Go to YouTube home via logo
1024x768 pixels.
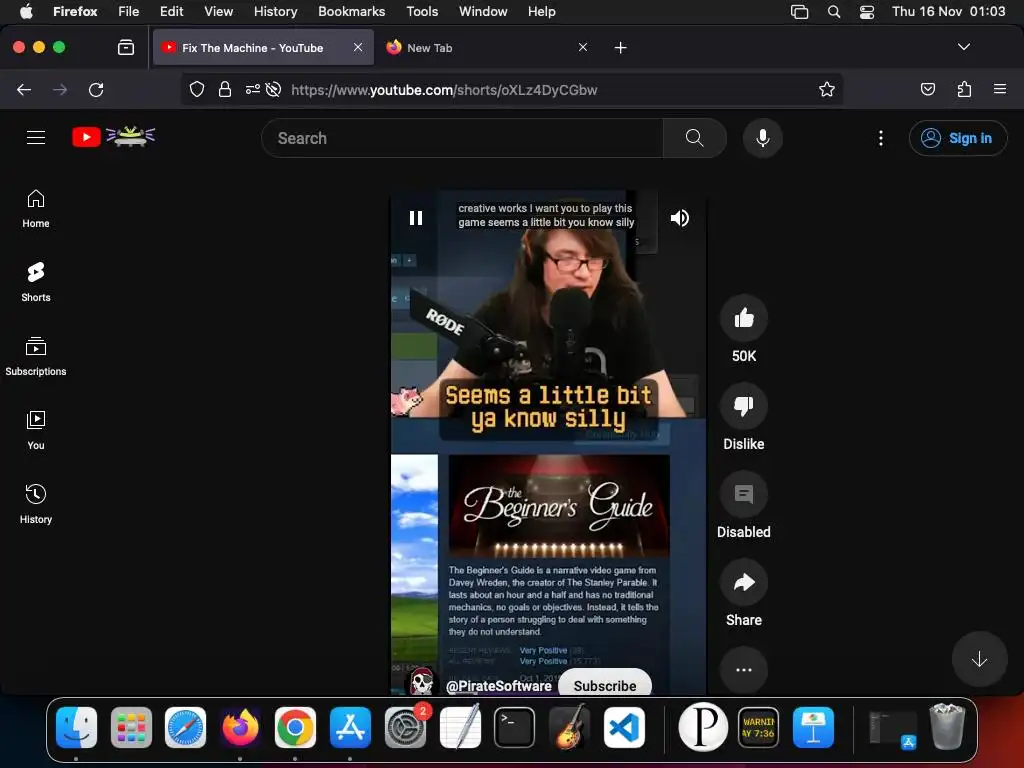(113, 136)
